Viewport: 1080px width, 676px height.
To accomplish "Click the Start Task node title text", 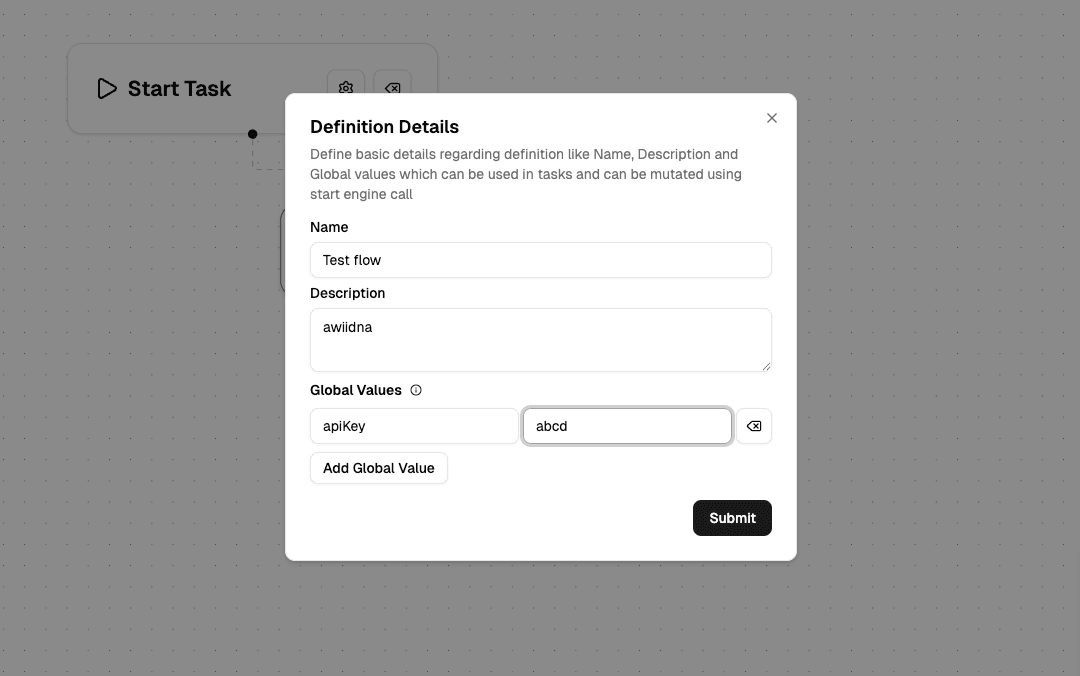I will [179, 89].
